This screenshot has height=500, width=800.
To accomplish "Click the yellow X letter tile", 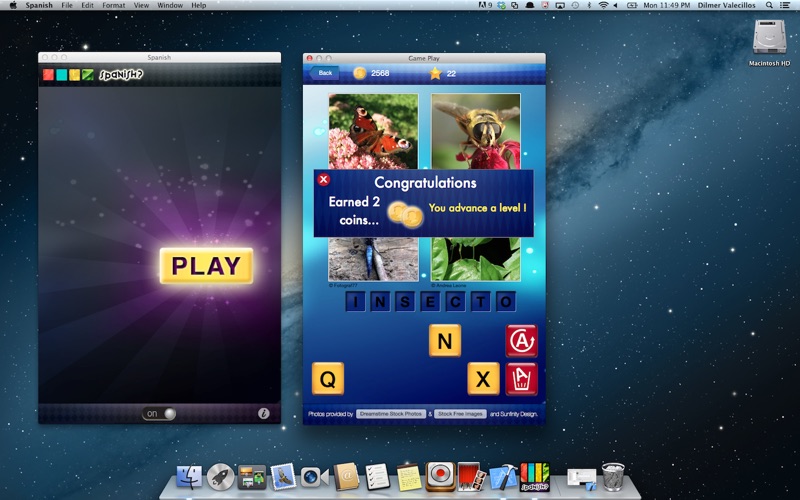I will click(483, 379).
